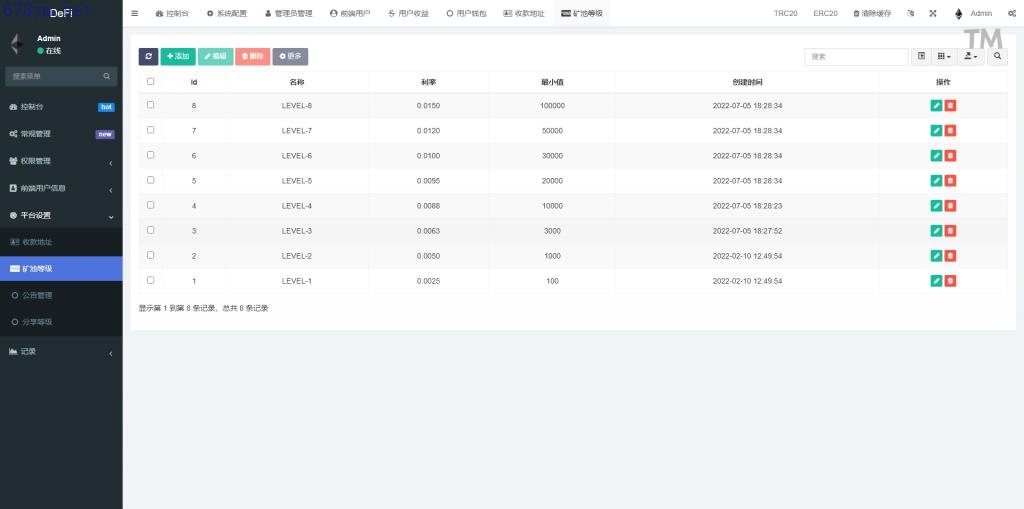Viewport: 1024px width, 509px height.
Task: Open the columns dropdown with grid icon
Action: tap(946, 57)
